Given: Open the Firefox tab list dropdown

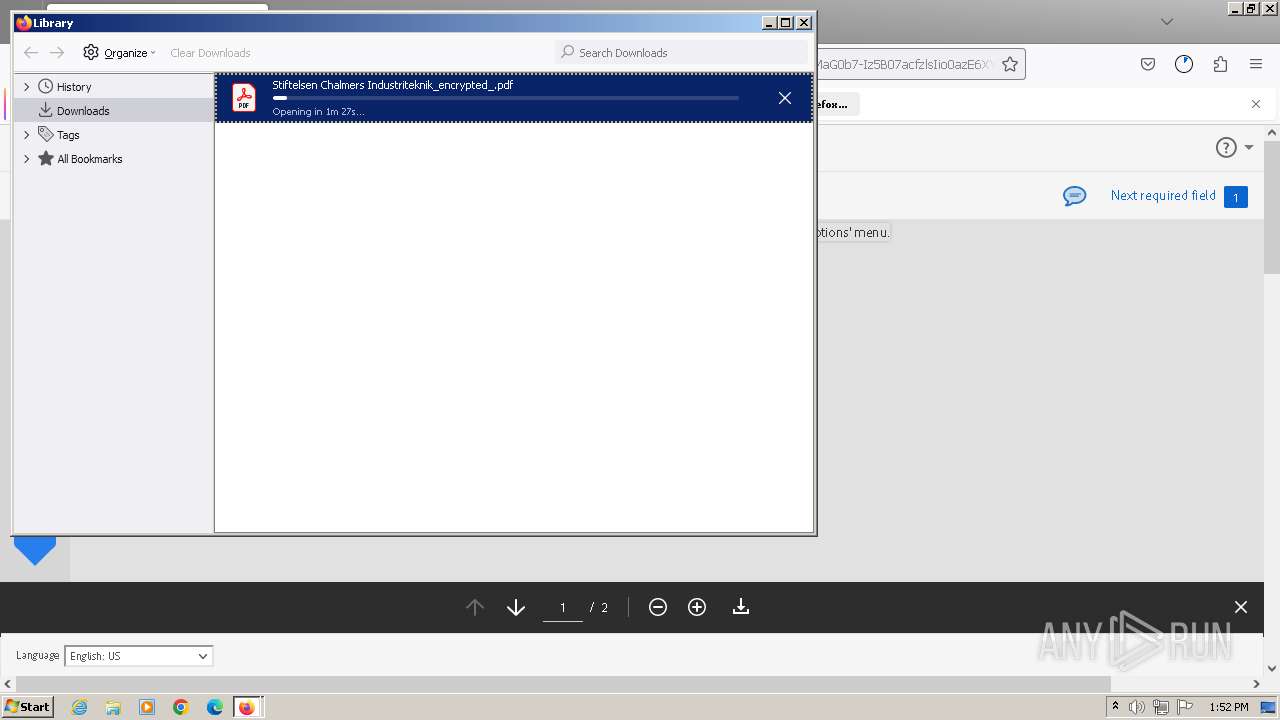Looking at the screenshot, I should click(1166, 21).
